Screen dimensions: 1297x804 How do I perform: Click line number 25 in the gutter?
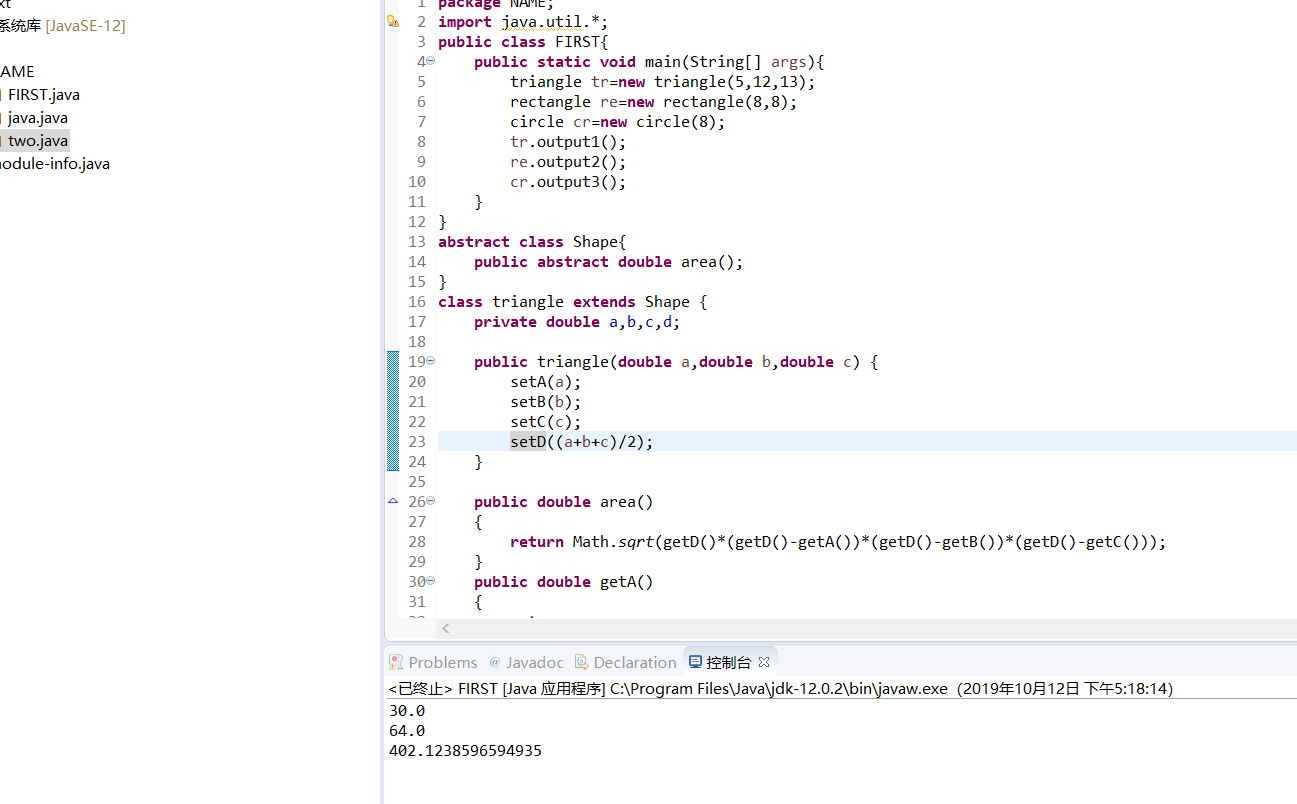417,482
